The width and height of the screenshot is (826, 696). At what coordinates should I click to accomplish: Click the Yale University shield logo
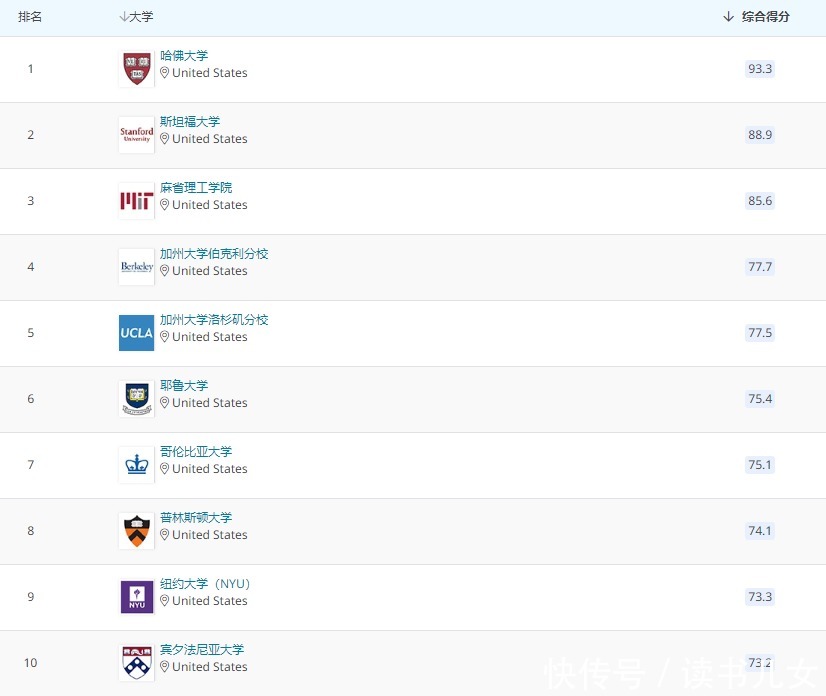136,397
